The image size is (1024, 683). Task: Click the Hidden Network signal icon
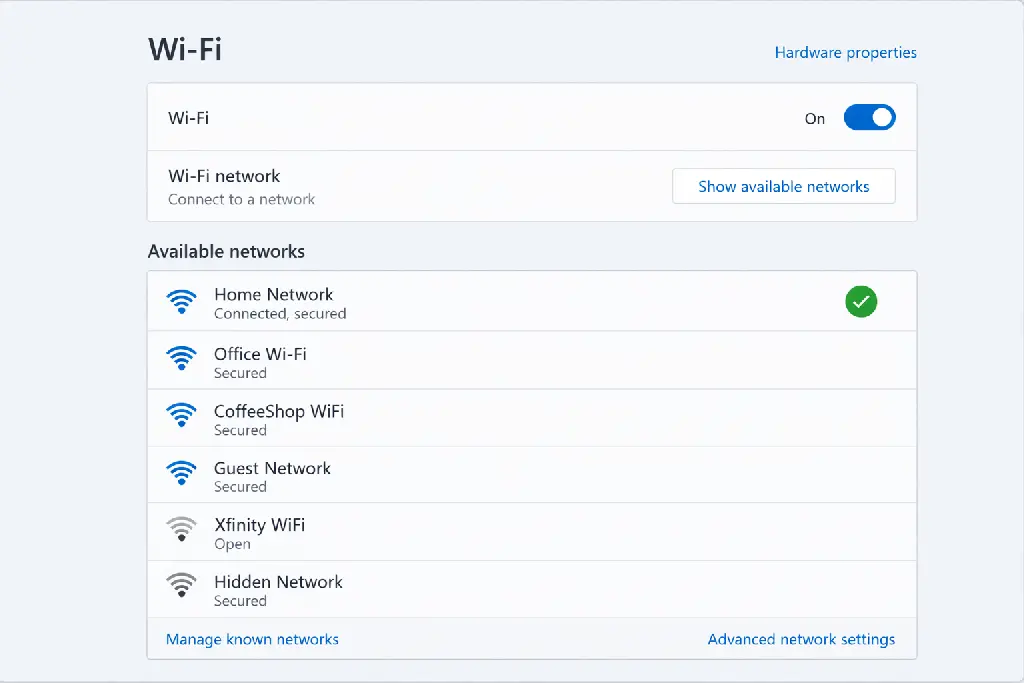(x=182, y=586)
